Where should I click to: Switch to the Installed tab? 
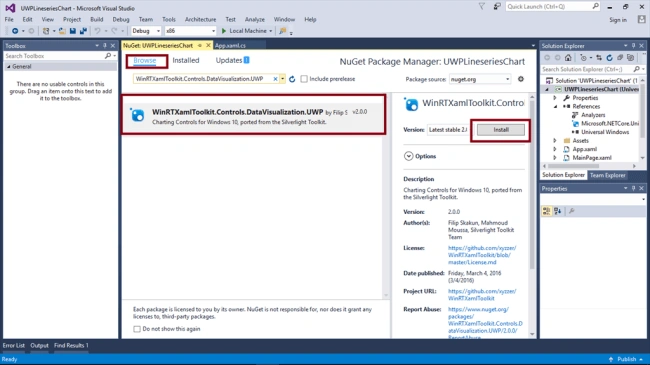click(x=186, y=60)
